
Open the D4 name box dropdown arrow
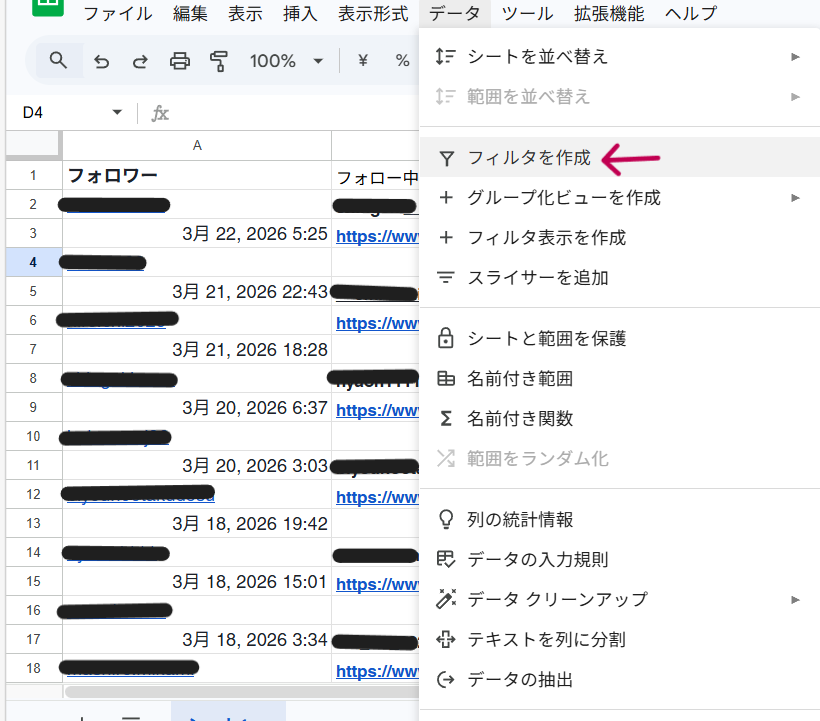point(117,113)
